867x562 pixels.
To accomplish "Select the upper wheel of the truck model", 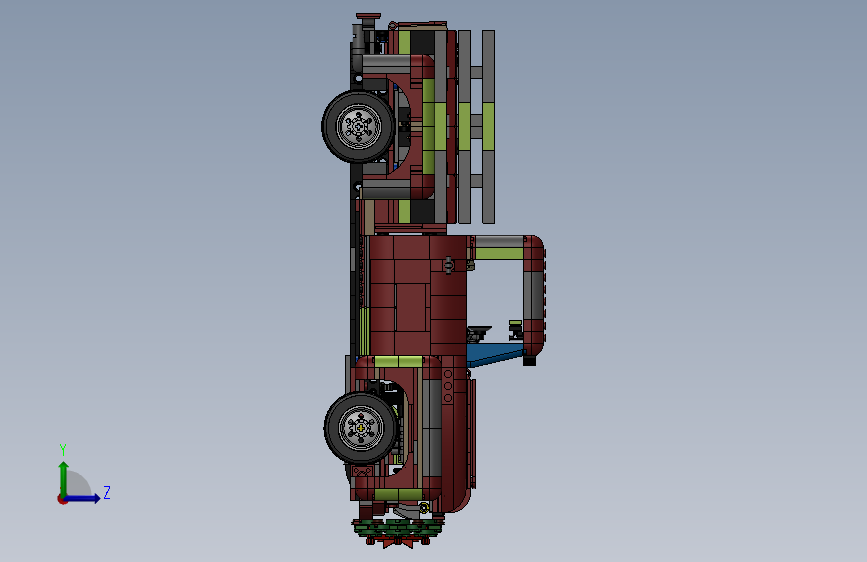I will [358, 127].
